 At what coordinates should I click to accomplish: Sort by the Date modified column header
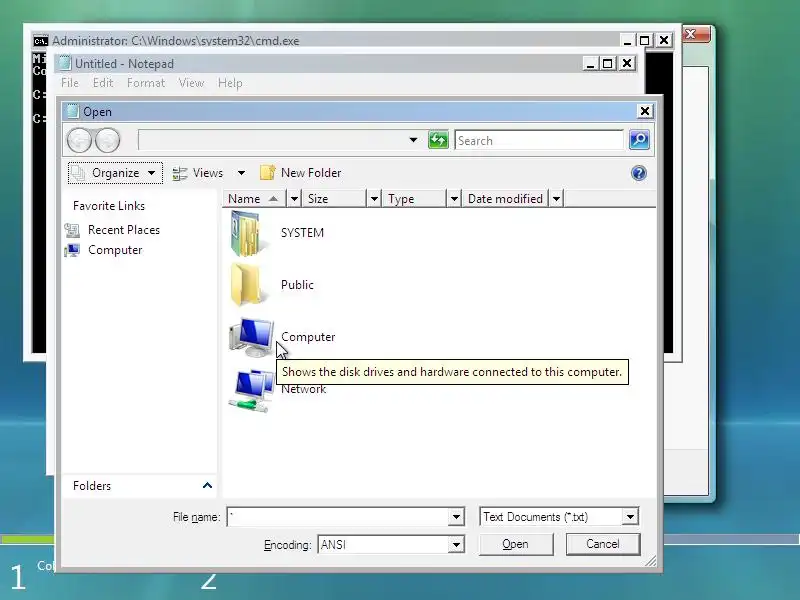pos(506,198)
